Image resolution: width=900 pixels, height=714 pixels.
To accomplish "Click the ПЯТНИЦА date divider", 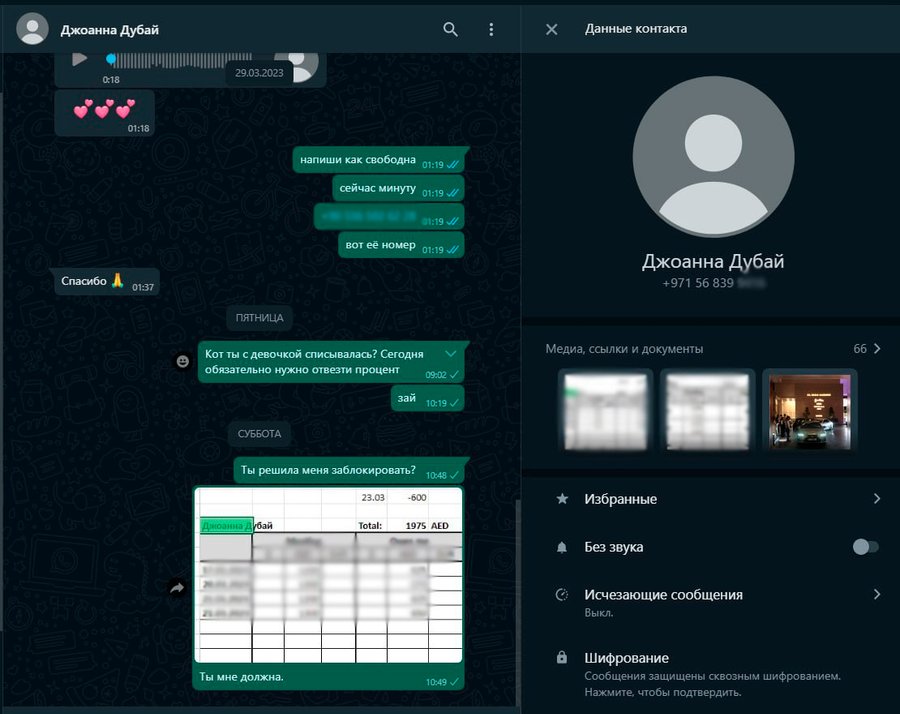I will pos(259,317).
